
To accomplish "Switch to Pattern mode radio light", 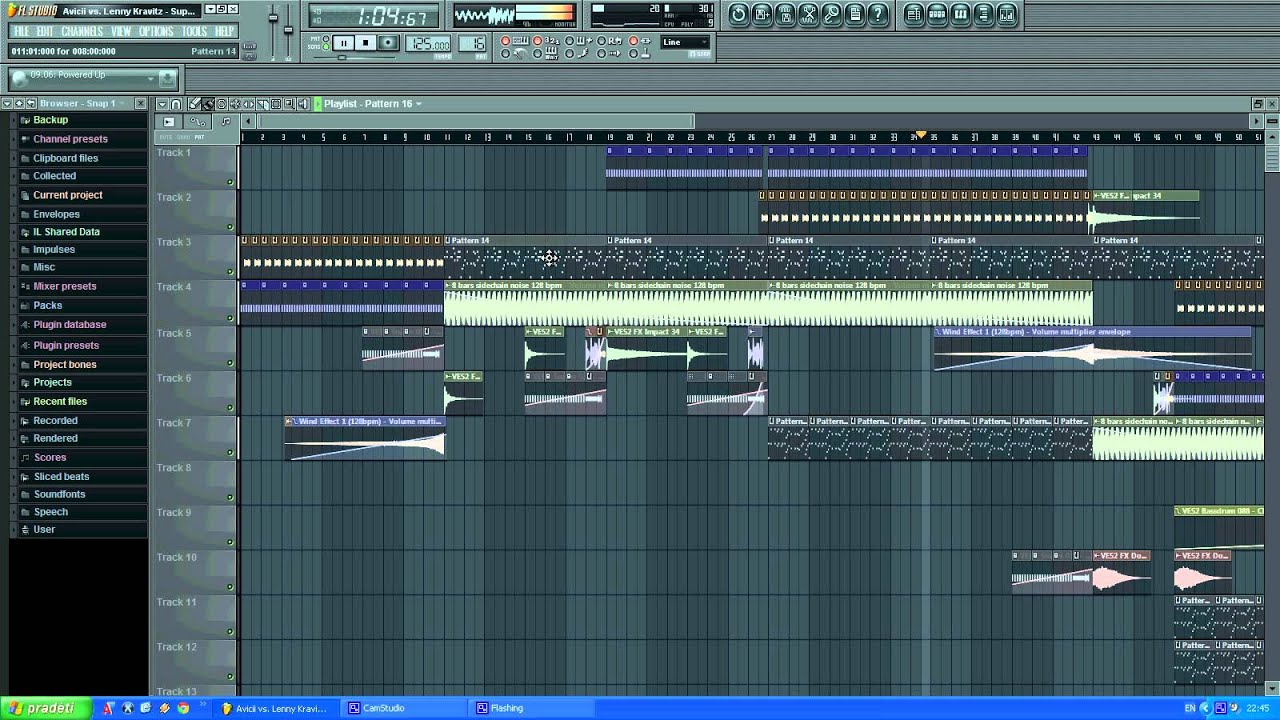I will click(326, 38).
